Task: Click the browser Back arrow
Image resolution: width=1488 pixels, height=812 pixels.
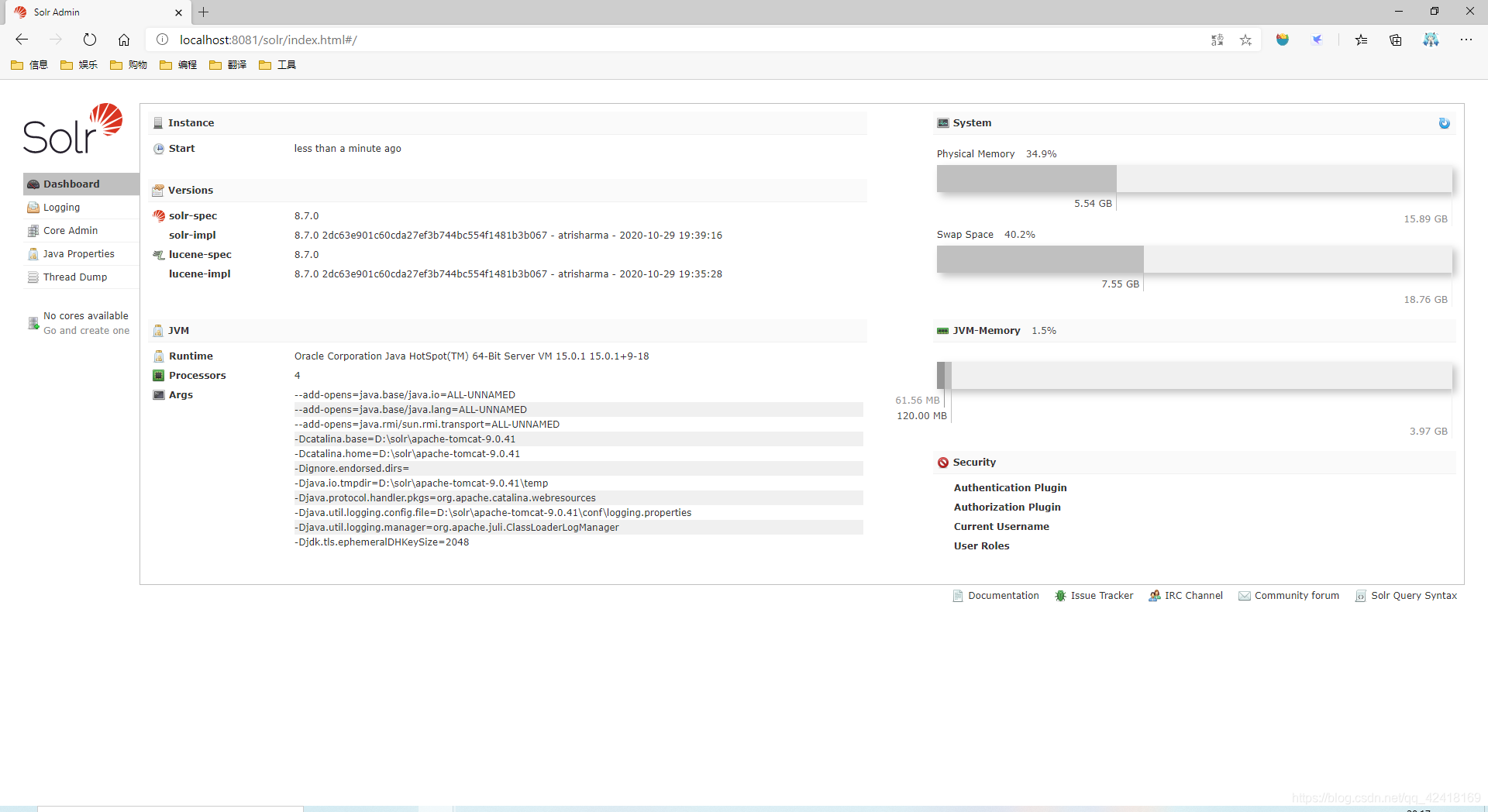Action: pos(22,40)
